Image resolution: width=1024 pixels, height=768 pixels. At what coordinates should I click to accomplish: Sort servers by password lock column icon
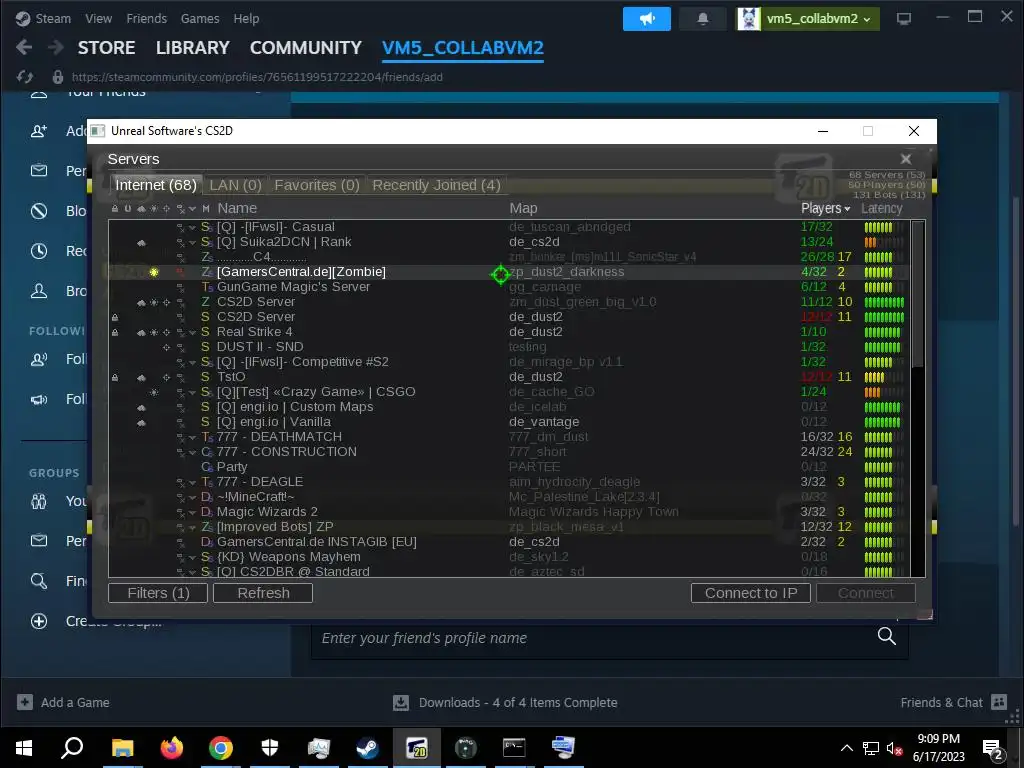point(115,209)
